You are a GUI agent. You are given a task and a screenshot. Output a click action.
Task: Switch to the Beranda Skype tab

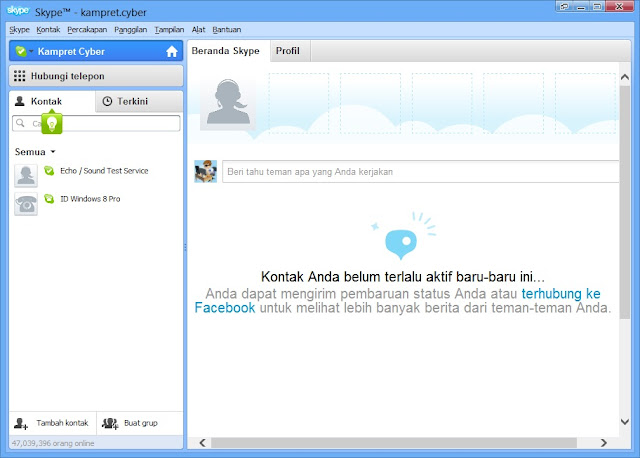229,51
